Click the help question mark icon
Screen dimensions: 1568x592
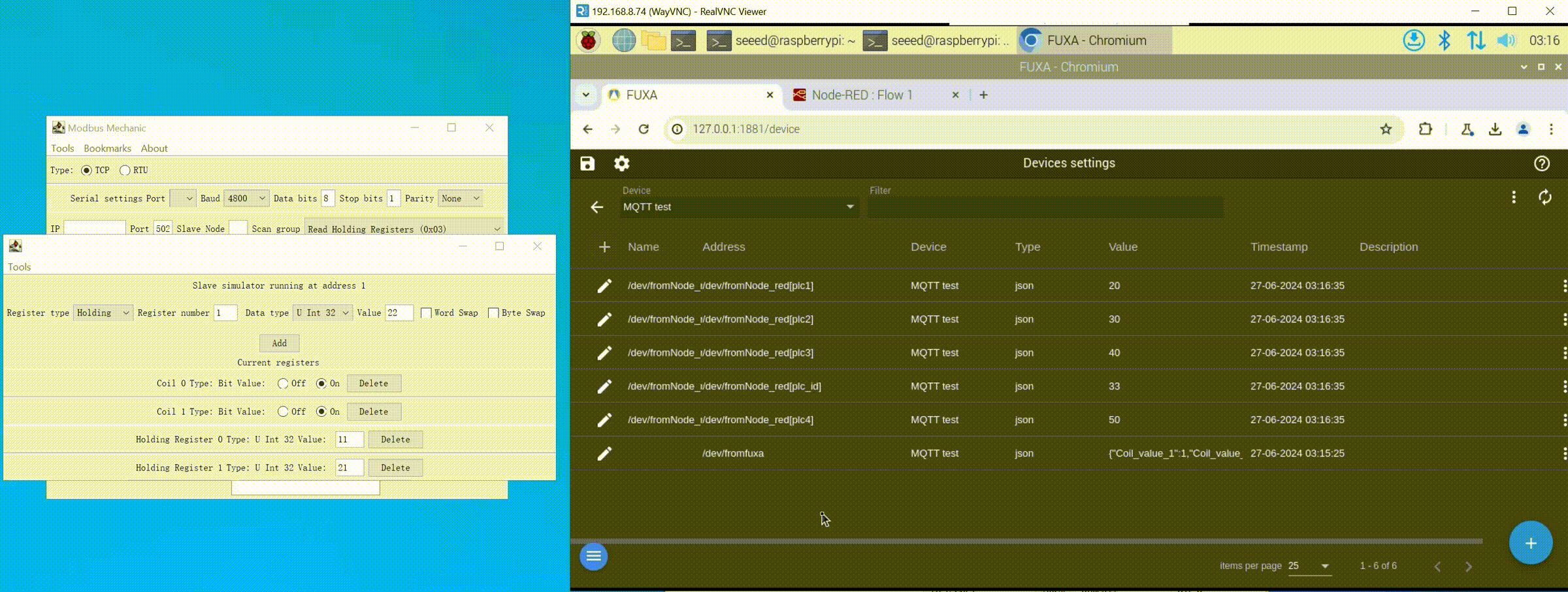(1541, 163)
